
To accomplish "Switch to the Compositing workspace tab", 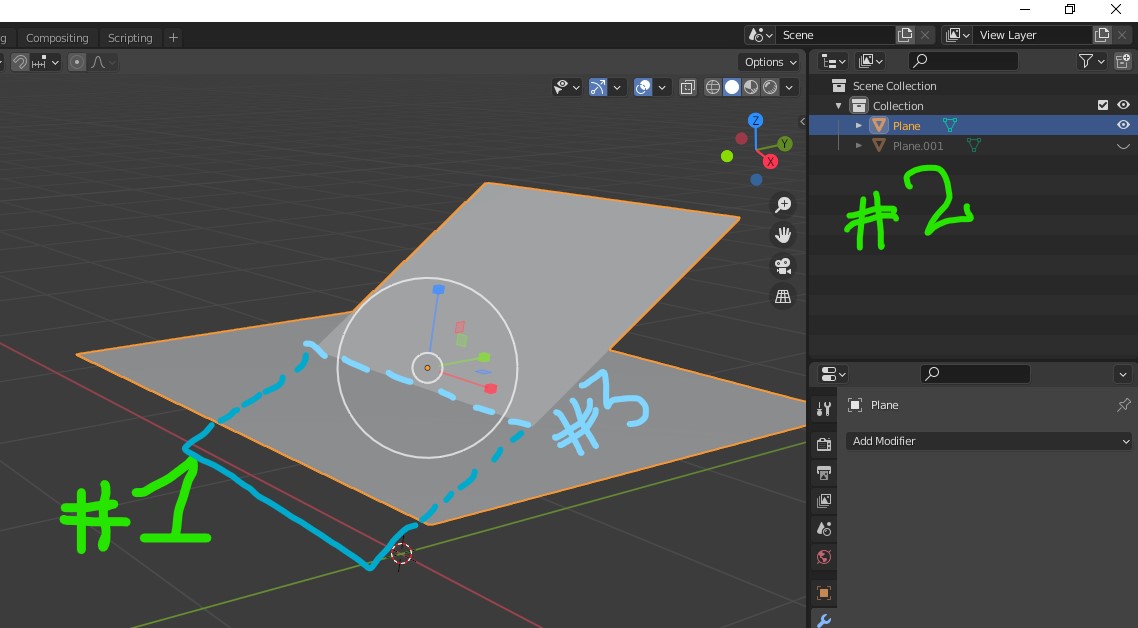I will click(57, 38).
